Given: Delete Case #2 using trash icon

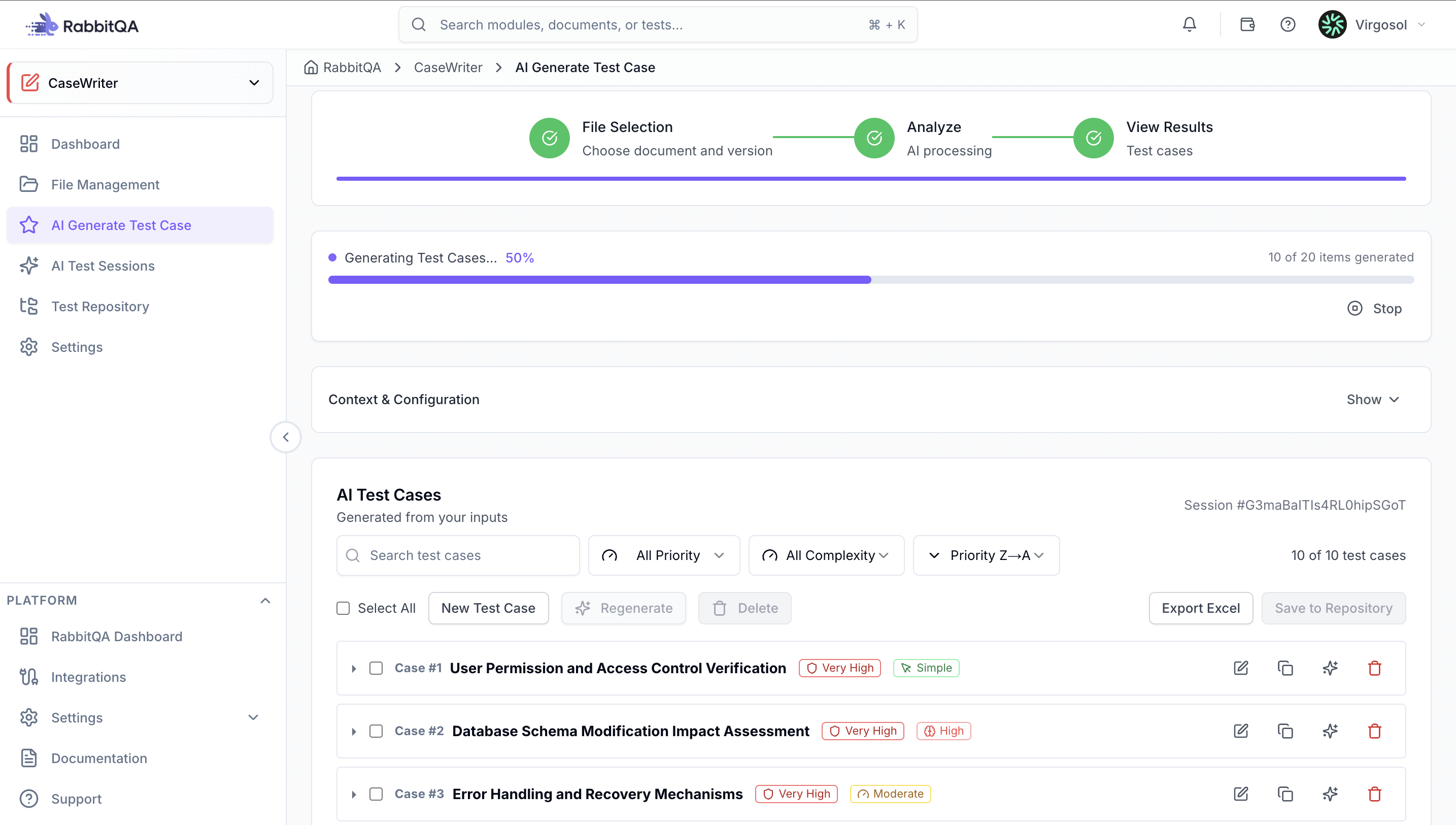Looking at the screenshot, I should point(1374,731).
